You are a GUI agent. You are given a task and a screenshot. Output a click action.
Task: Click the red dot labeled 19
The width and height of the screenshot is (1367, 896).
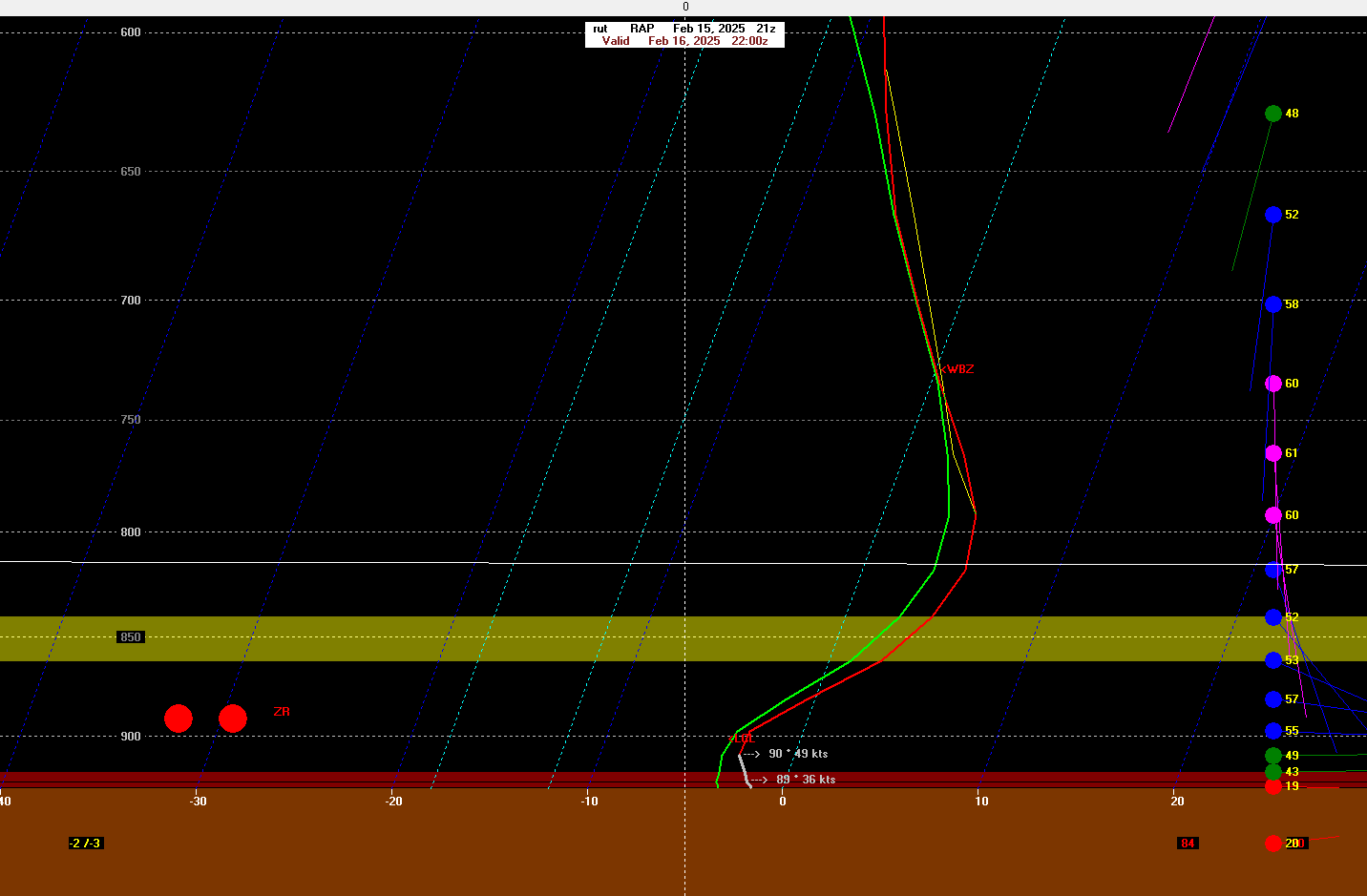[1273, 786]
